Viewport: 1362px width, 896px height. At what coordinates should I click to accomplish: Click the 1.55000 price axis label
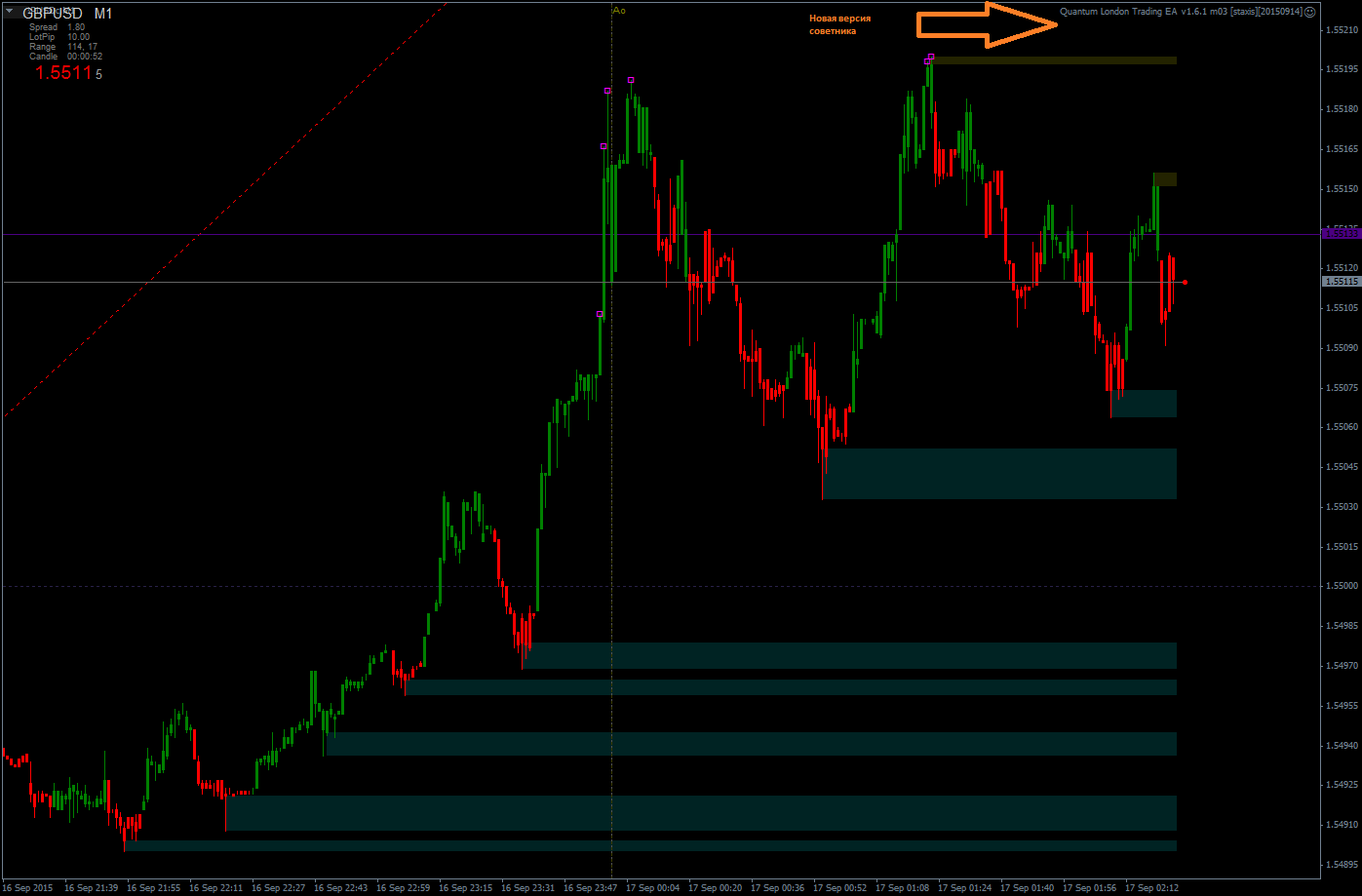tap(1343, 586)
